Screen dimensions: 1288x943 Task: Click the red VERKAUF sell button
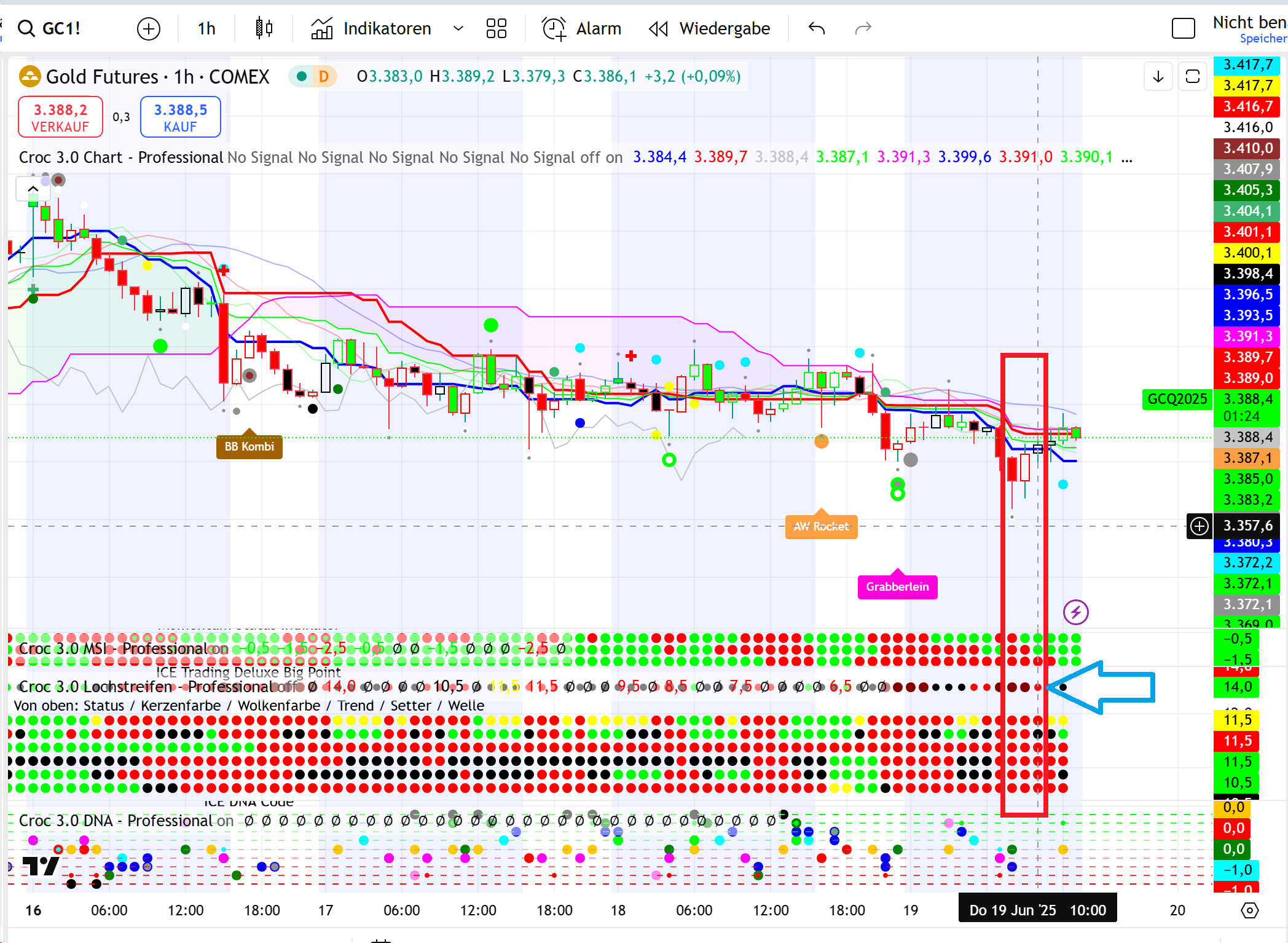pyautogui.click(x=60, y=117)
